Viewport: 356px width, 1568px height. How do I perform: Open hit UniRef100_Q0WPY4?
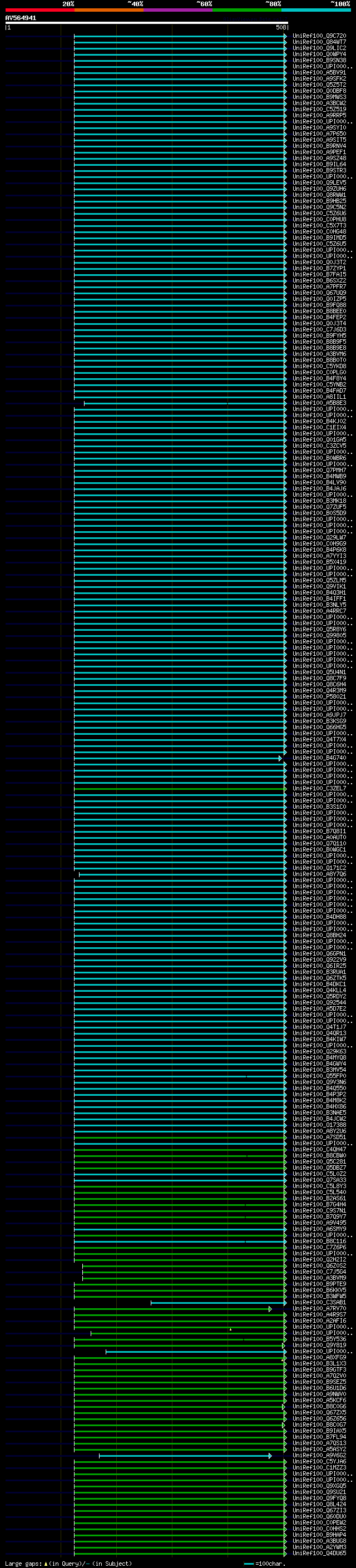(x=319, y=54)
